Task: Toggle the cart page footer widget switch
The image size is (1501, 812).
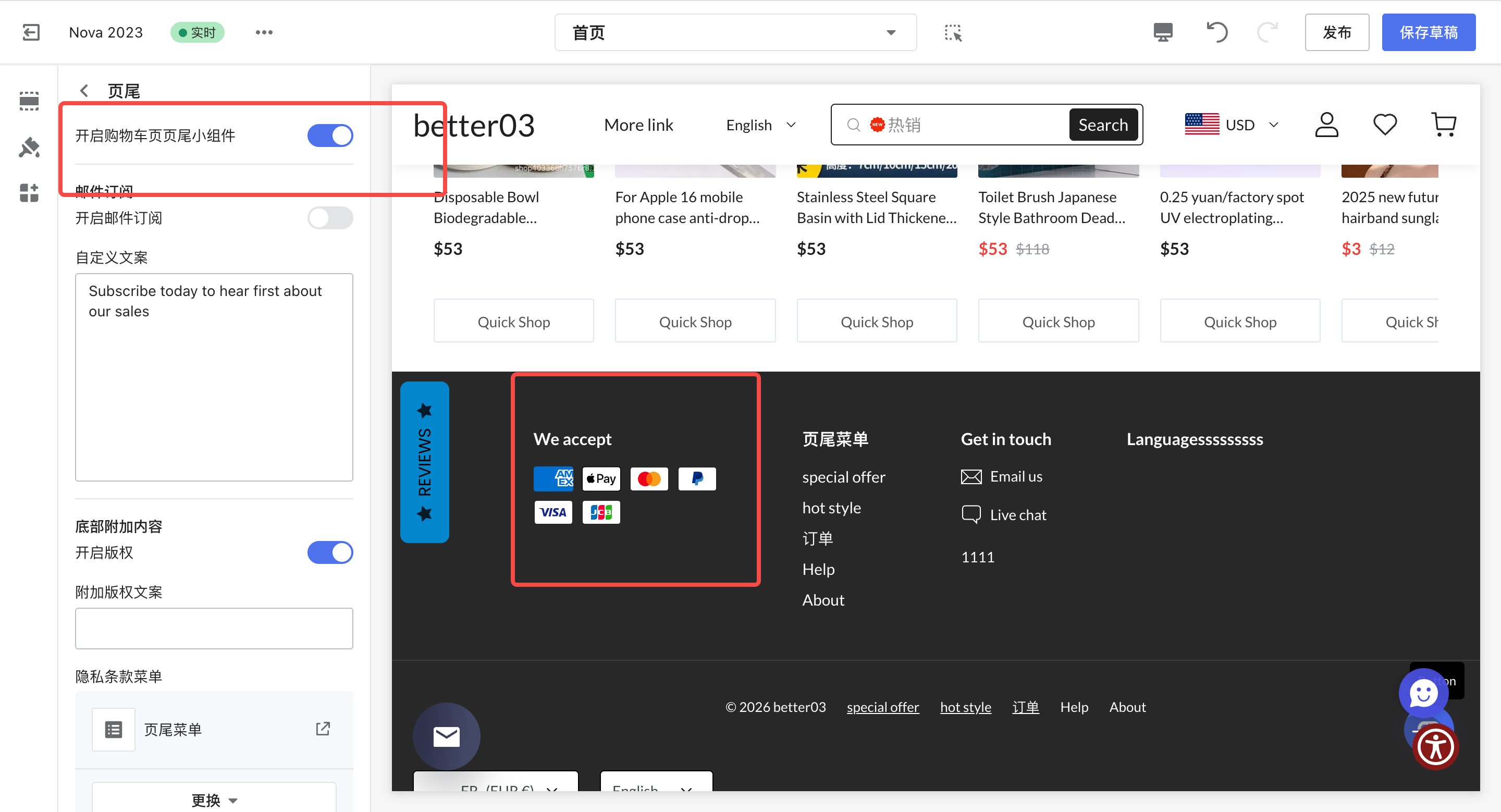Action: pyautogui.click(x=330, y=136)
